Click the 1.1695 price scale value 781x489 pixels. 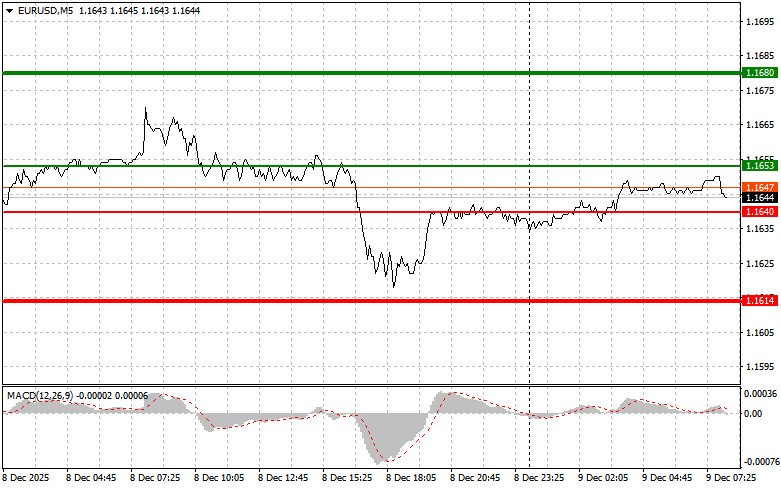pos(760,21)
